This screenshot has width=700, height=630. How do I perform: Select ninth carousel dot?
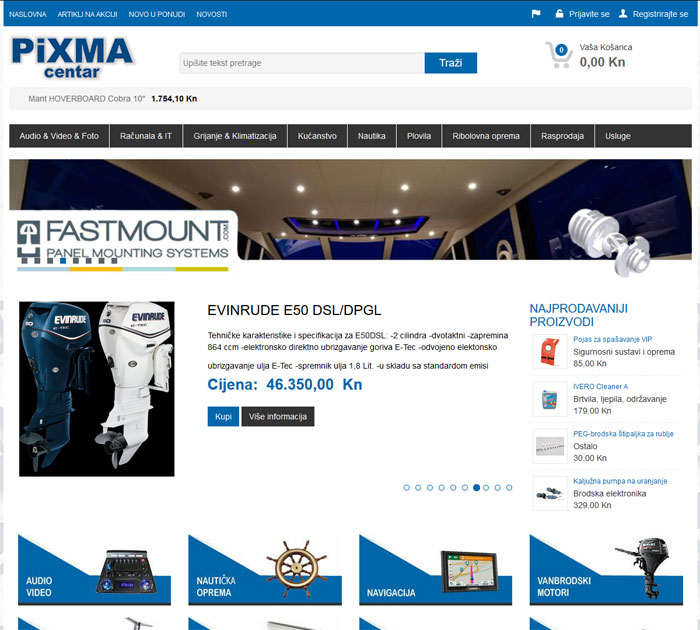[497, 488]
